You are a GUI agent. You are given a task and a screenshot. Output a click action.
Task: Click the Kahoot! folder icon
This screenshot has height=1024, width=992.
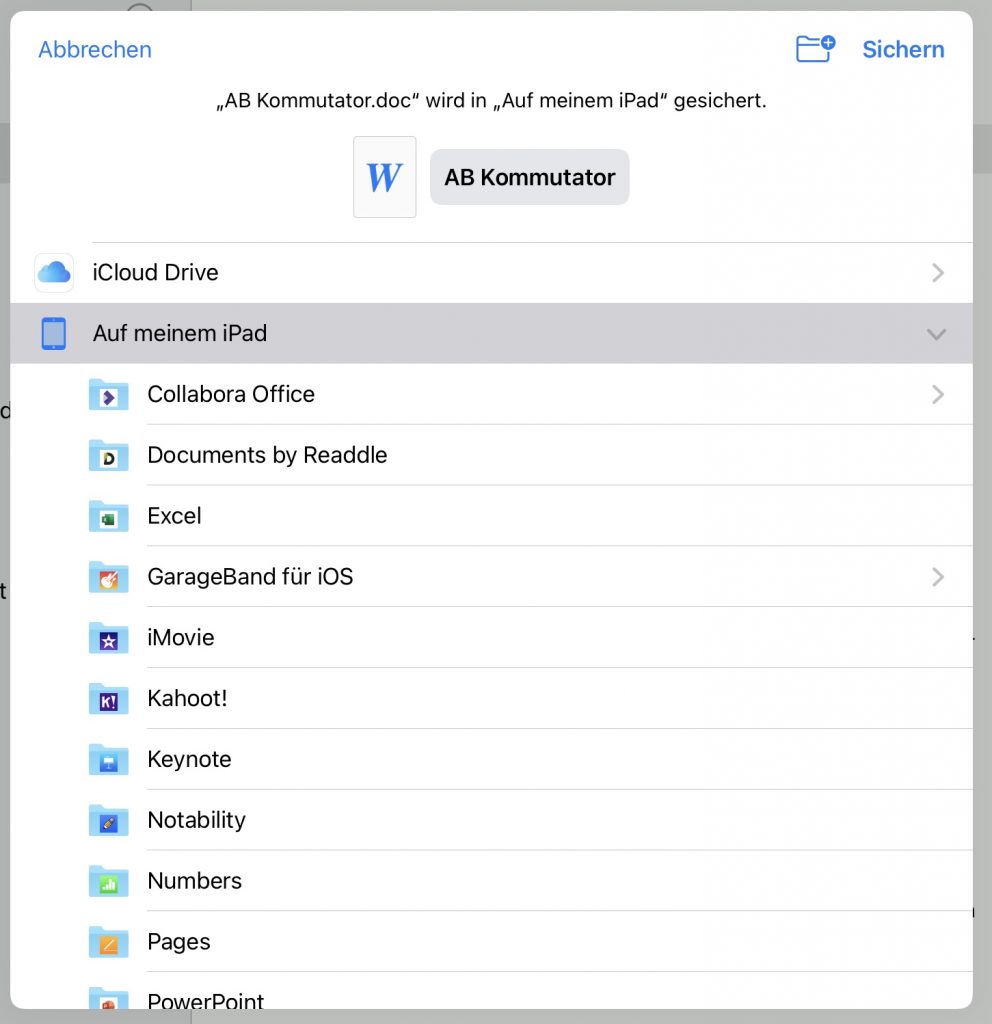point(108,699)
